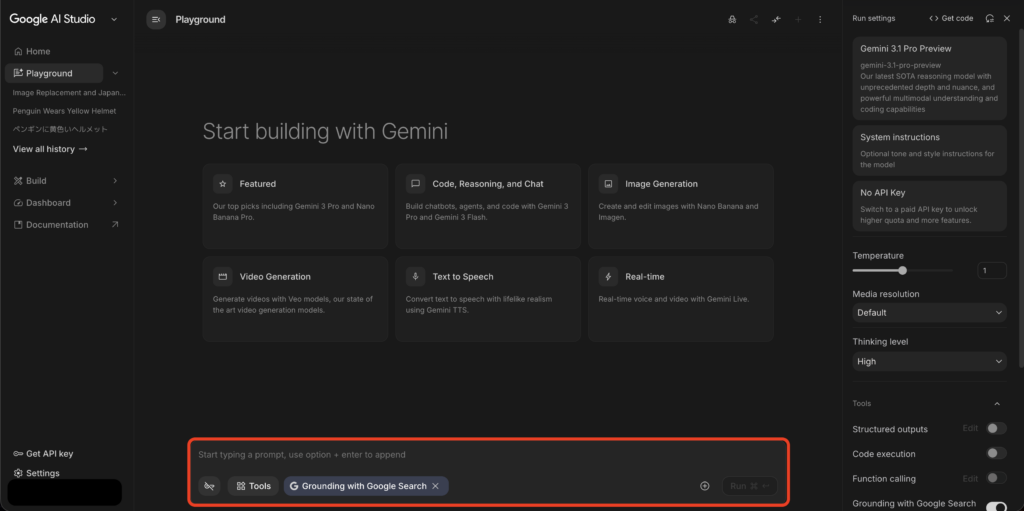Enable the Structured outputs toggle
1024x511 pixels.
coord(995,429)
